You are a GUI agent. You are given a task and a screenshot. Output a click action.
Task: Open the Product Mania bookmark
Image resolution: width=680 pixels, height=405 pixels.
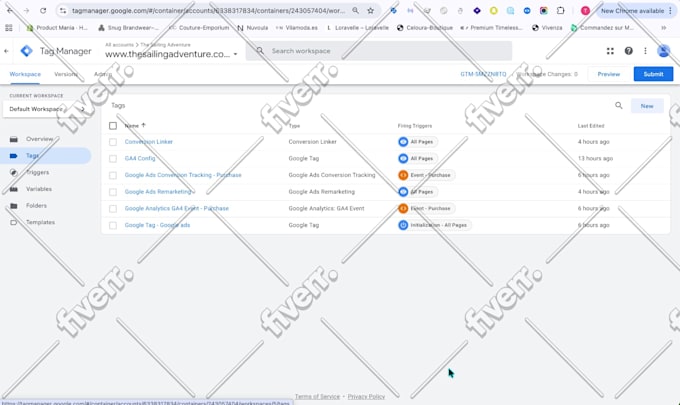[x=57, y=28]
